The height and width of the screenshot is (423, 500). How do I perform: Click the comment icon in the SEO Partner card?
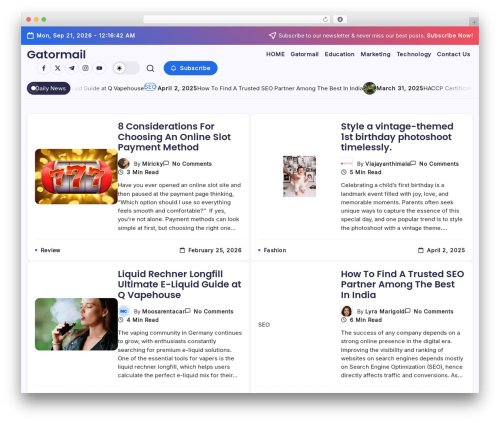408,311
